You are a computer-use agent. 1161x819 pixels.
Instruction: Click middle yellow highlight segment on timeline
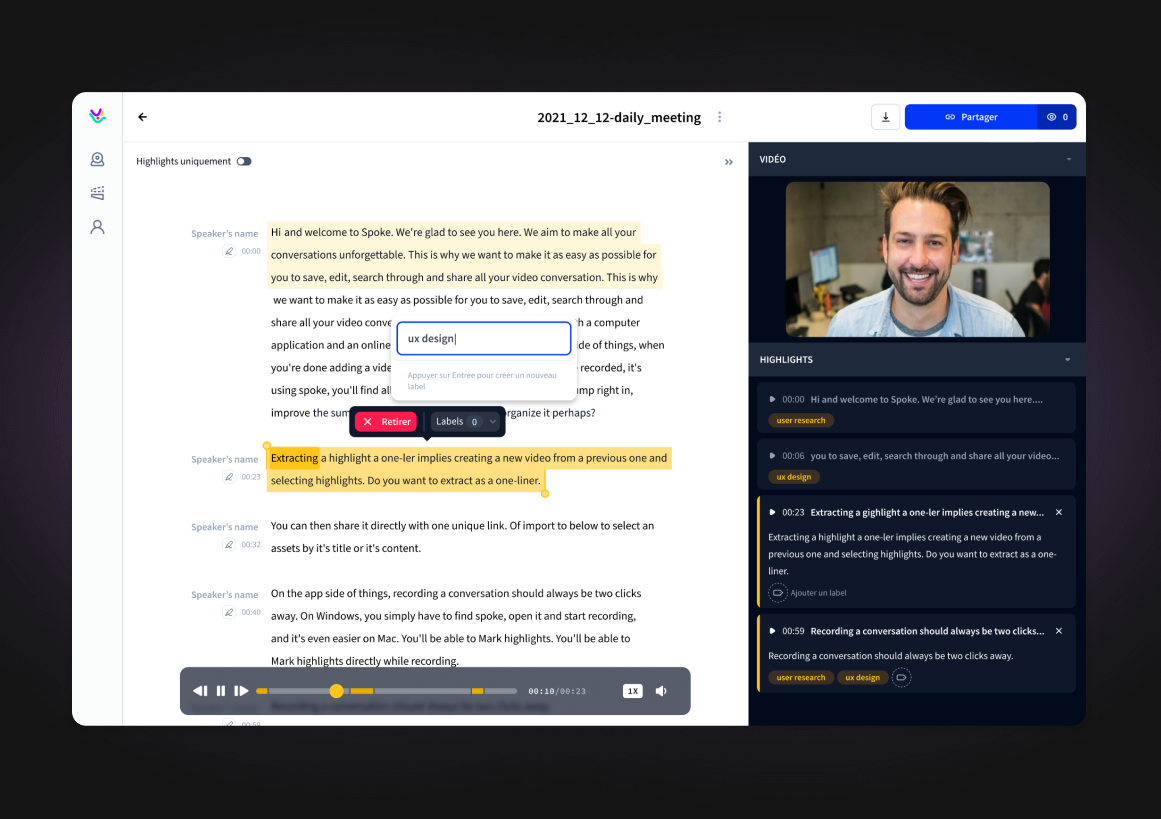click(x=361, y=691)
